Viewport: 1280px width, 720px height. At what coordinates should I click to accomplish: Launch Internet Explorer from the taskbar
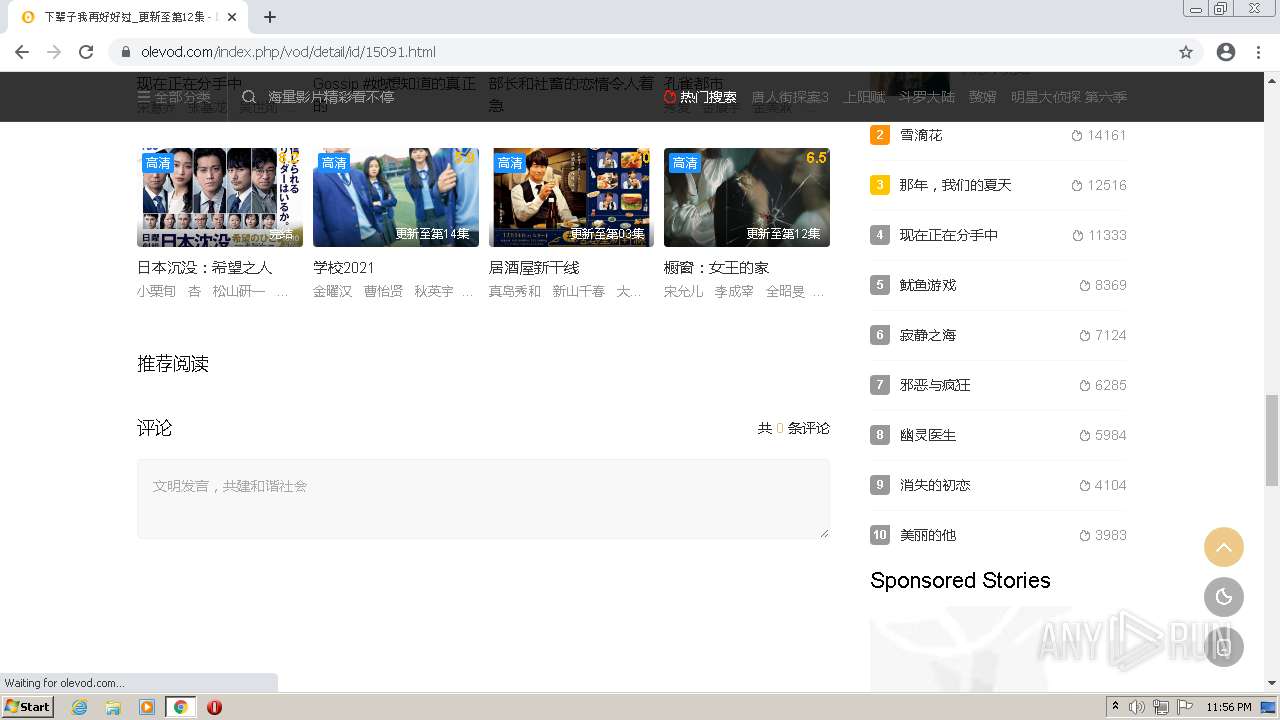coord(80,707)
